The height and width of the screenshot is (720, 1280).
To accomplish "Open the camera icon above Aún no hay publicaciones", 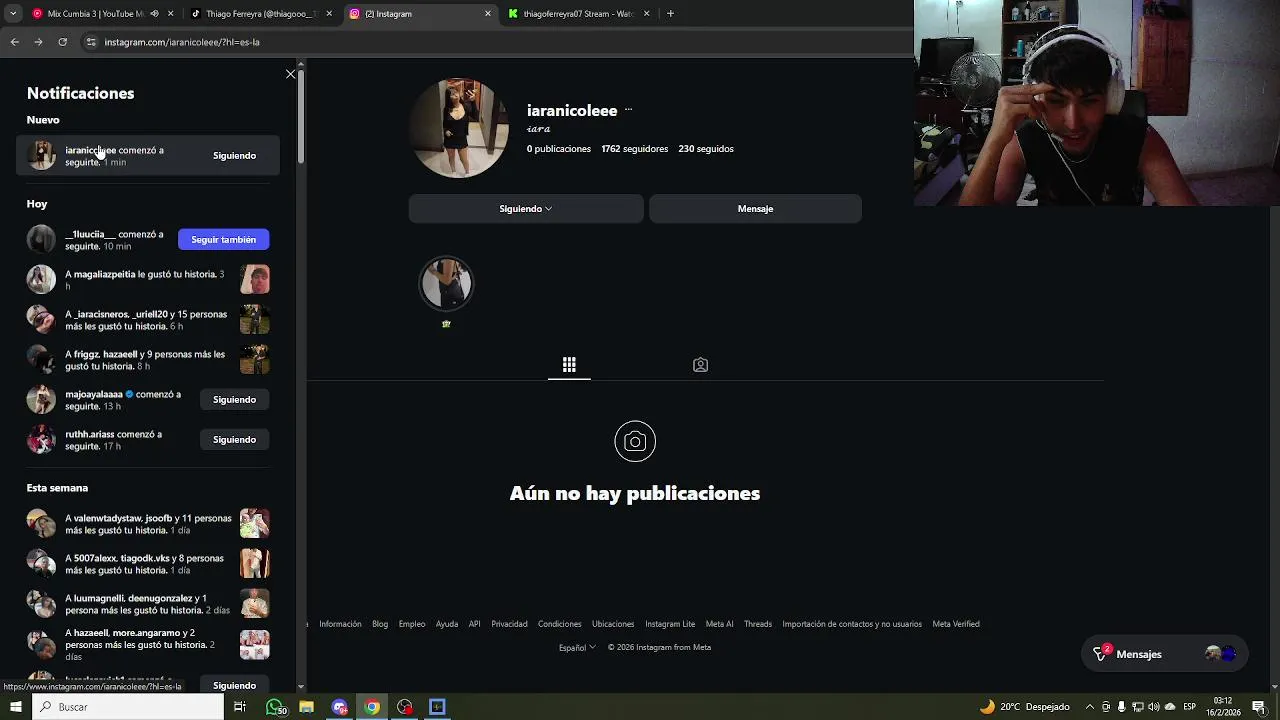I will (635, 442).
